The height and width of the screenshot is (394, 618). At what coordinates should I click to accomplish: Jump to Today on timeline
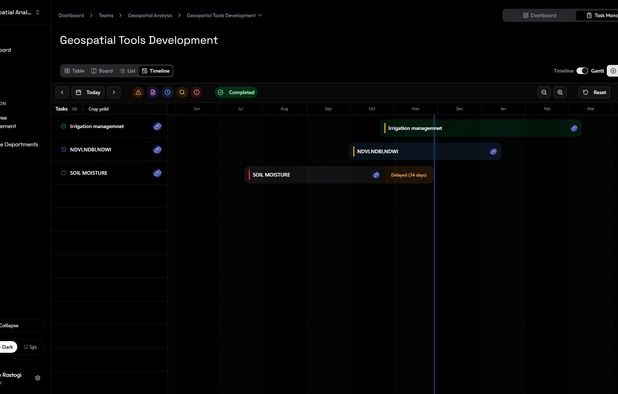[x=88, y=92]
